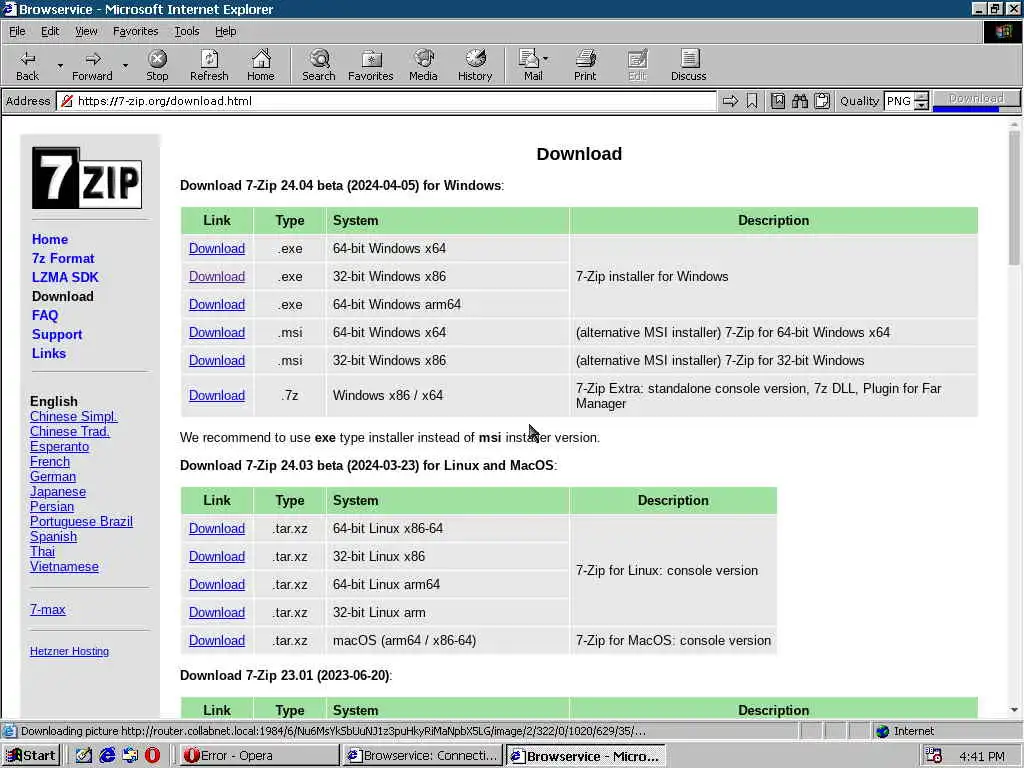Download 64-bit Linux x86-64 tar.xz
The height and width of the screenshot is (768, 1024).
pyautogui.click(x=217, y=528)
